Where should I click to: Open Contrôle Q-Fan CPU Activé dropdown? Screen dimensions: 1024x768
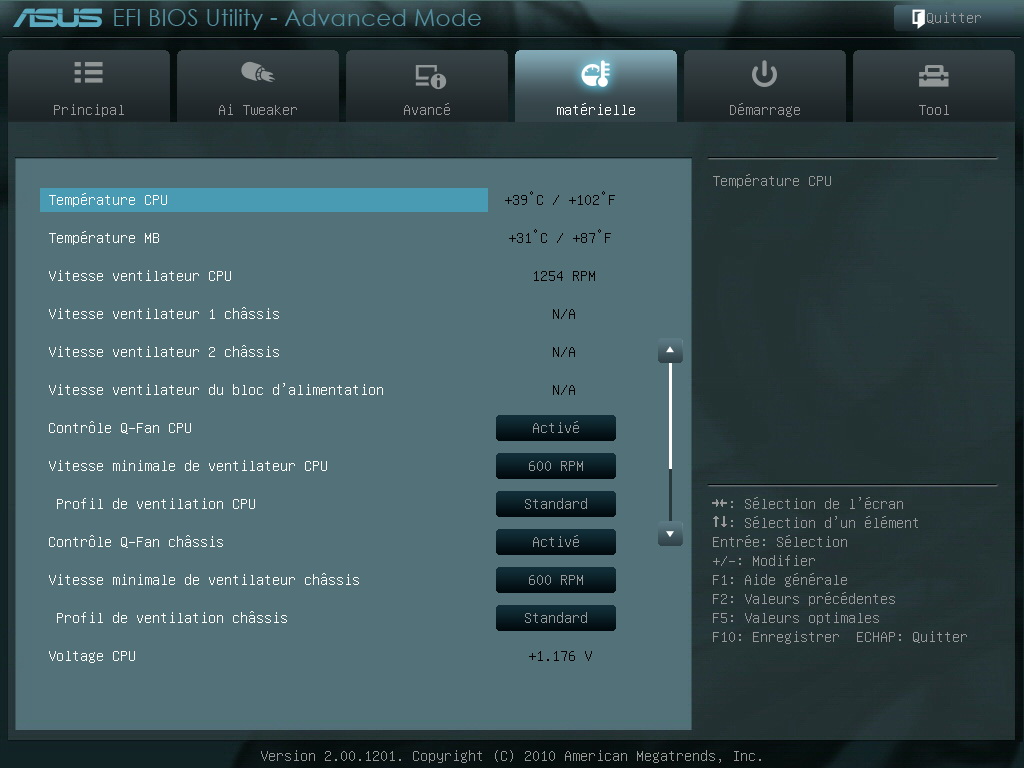coord(556,428)
